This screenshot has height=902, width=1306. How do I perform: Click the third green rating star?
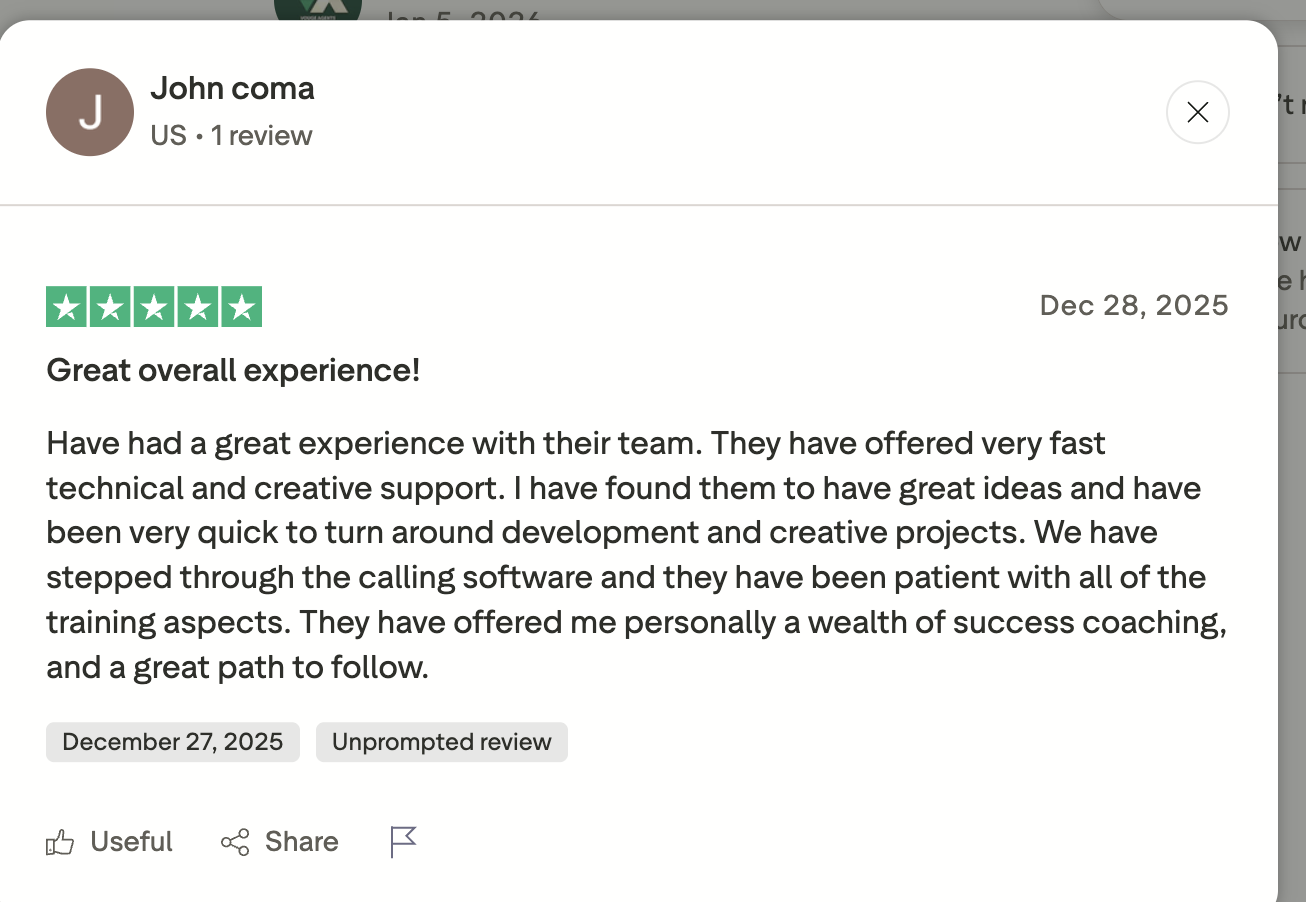[x=154, y=307]
